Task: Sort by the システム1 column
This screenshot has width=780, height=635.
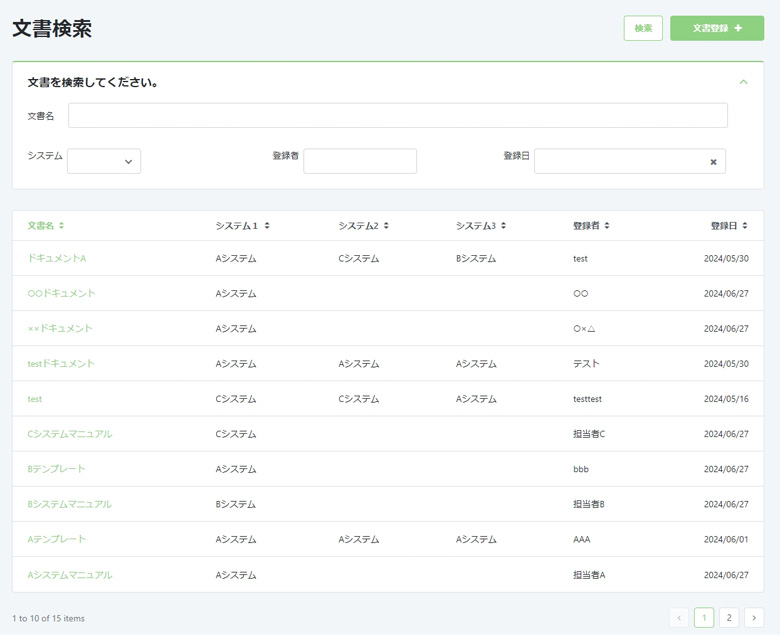Action: coord(242,226)
